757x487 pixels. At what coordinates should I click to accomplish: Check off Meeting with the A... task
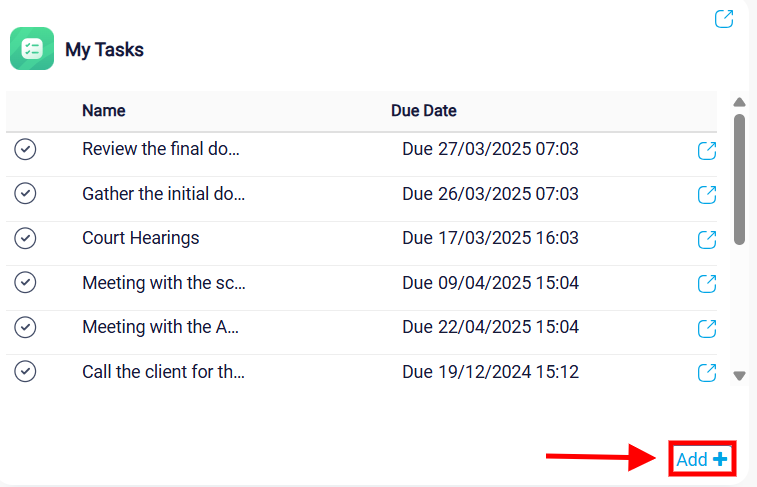(25, 327)
